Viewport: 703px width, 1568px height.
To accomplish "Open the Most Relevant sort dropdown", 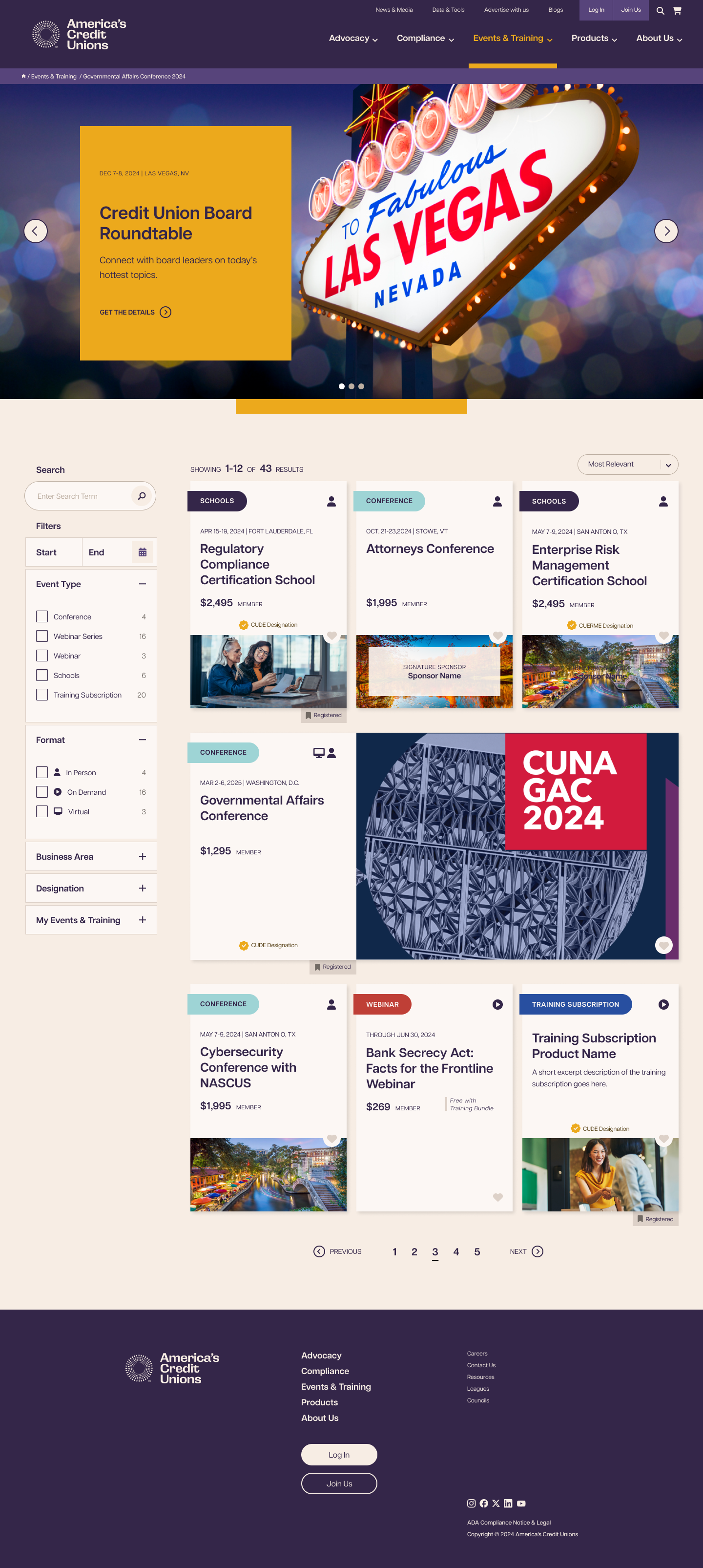I will coord(627,465).
